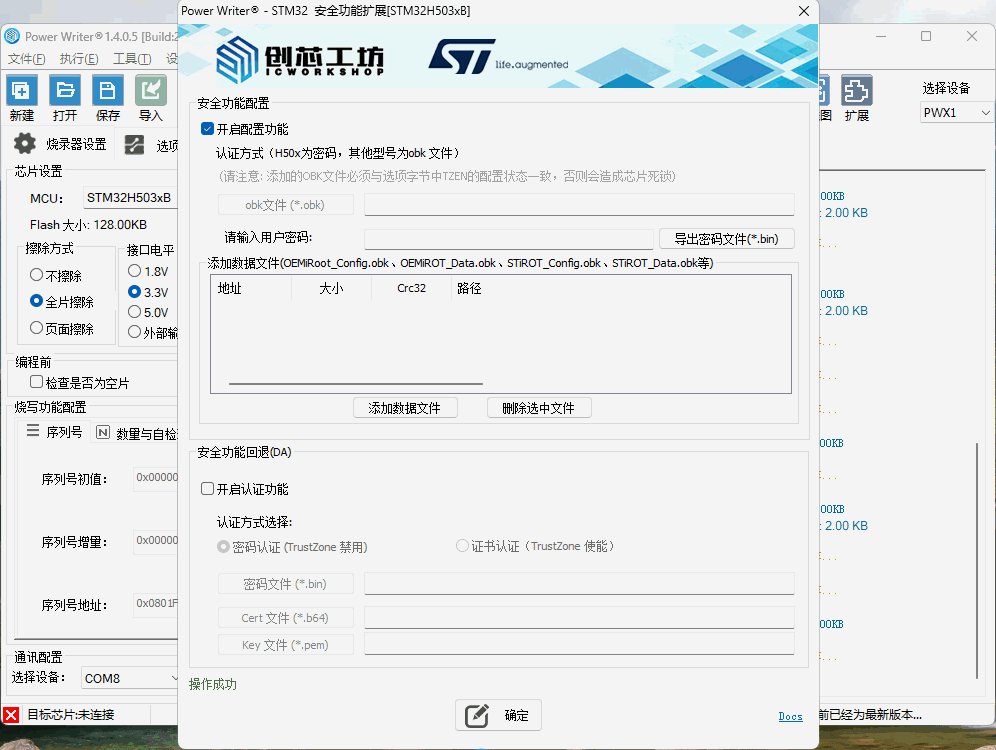Screen dimensions: 996x750
Task: Click the 保存 (Save) disk icon
Action: click(108, 91)
